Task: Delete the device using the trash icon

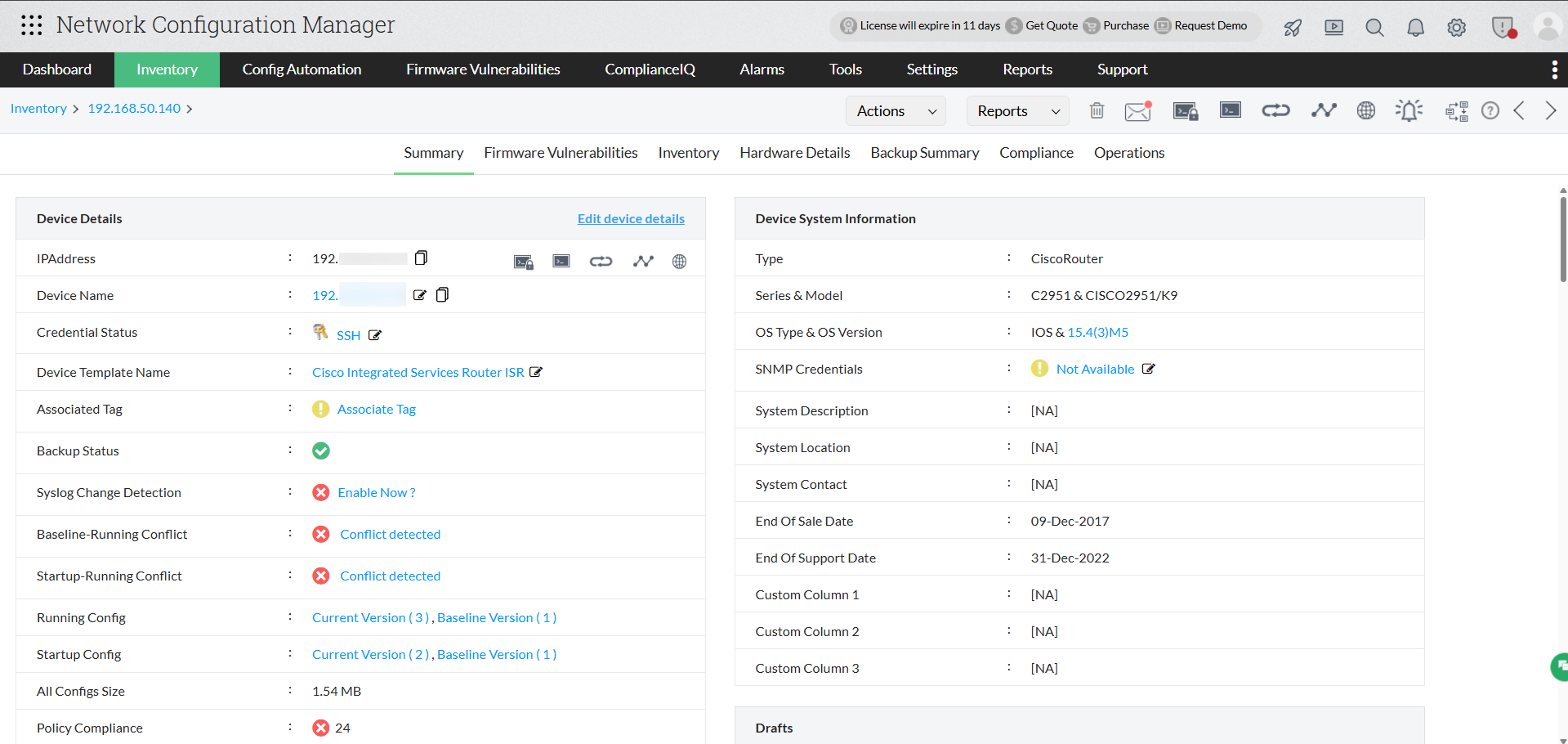Action: (x=1097, y=110)
